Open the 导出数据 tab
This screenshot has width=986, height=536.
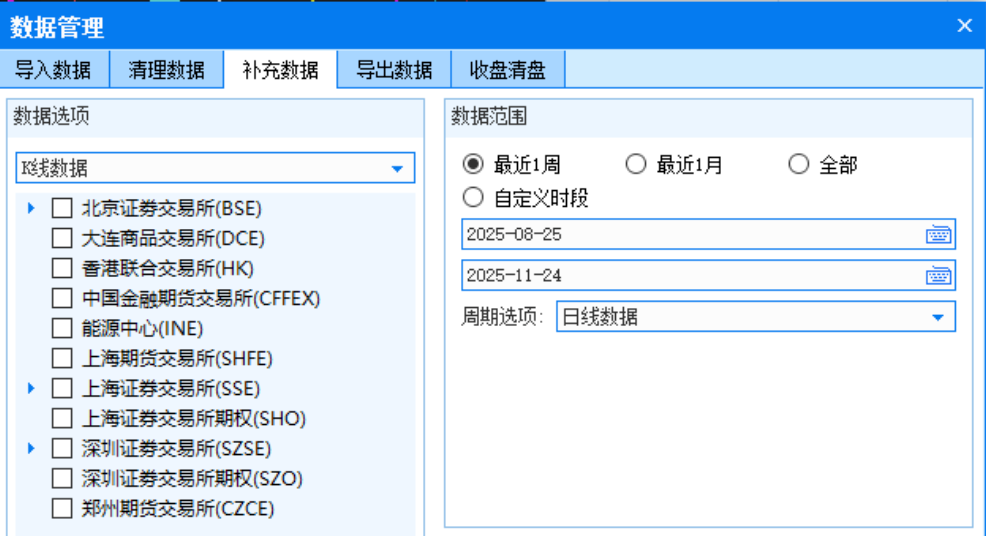394,70
